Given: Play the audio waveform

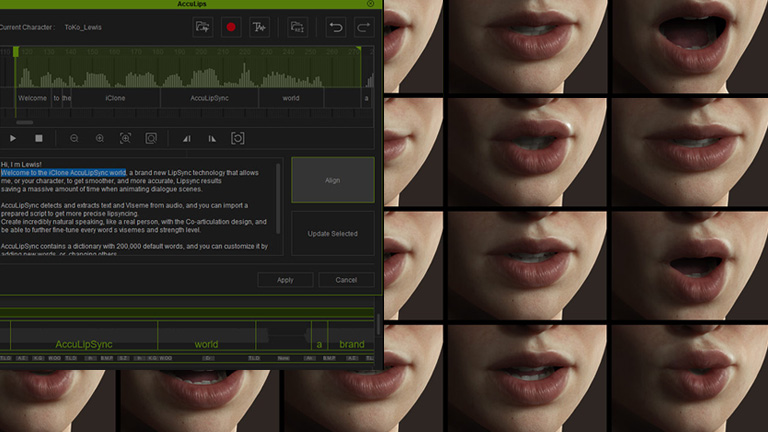Looking at the screenshot, I should [13, 138].
